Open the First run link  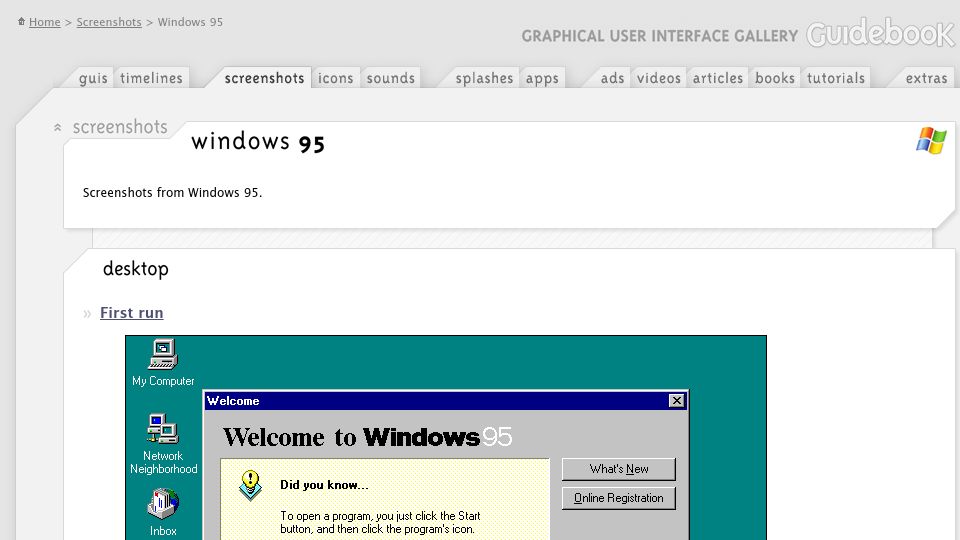point(132,313)
